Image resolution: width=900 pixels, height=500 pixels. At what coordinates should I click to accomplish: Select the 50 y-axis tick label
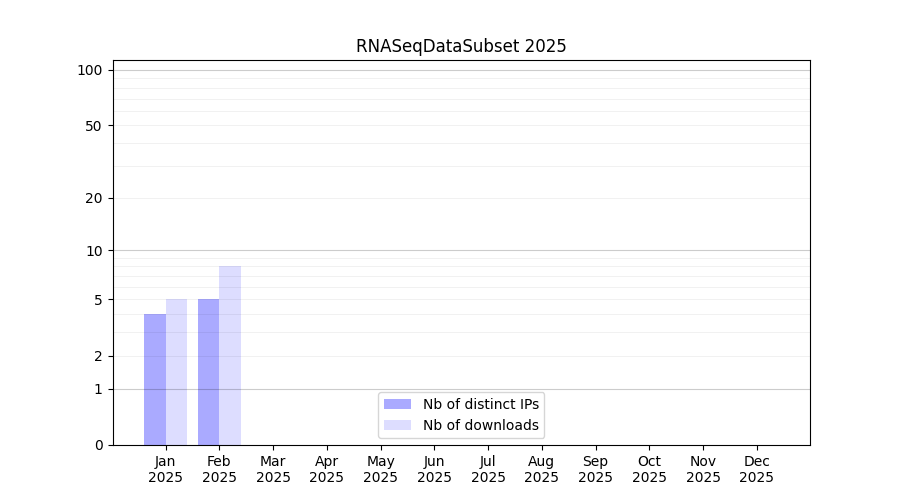(x=93, y=126)
